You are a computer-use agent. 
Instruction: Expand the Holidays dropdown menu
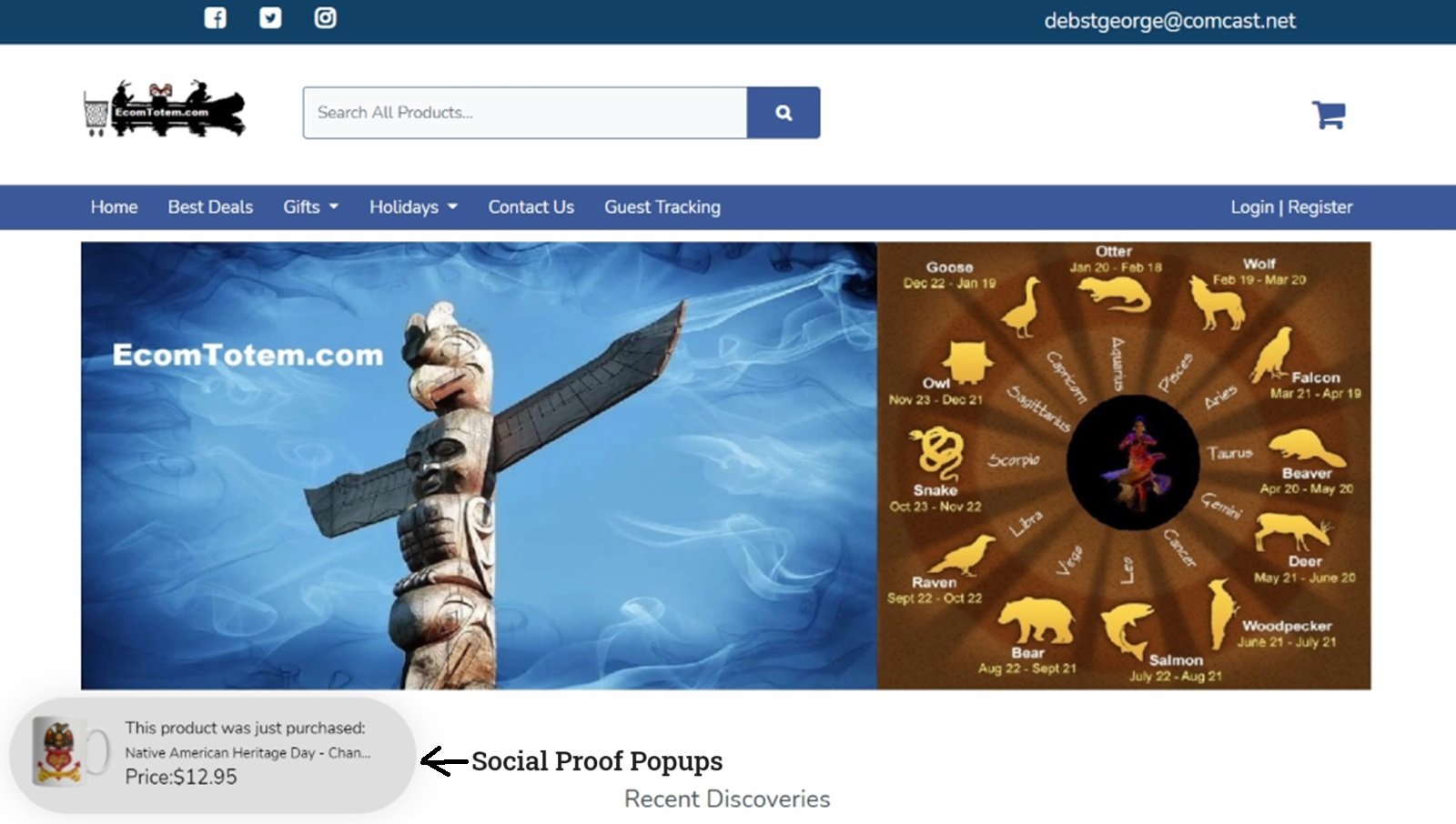click(x=413, y=207)
